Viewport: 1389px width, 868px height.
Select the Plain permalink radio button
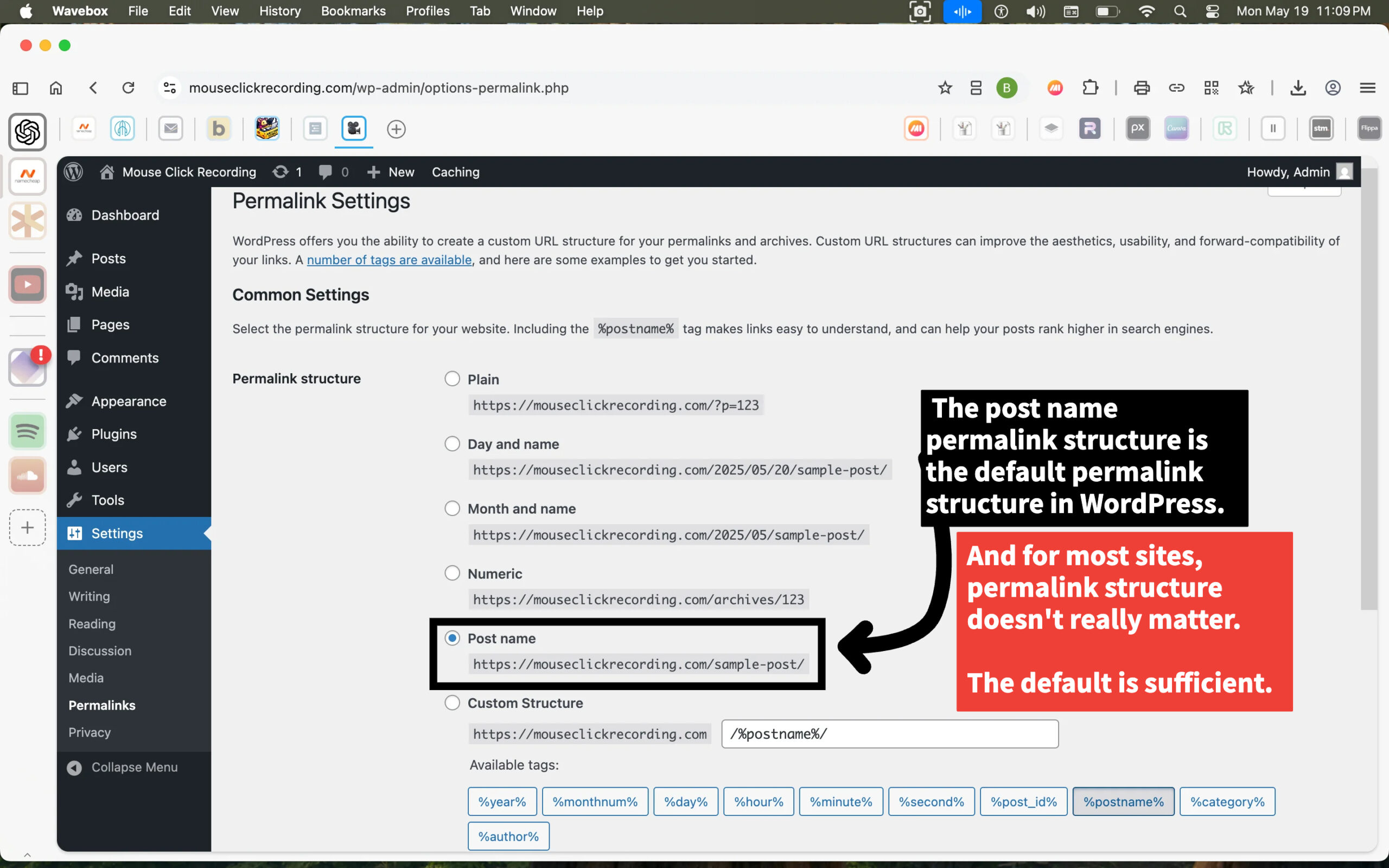tap(453, 379)
